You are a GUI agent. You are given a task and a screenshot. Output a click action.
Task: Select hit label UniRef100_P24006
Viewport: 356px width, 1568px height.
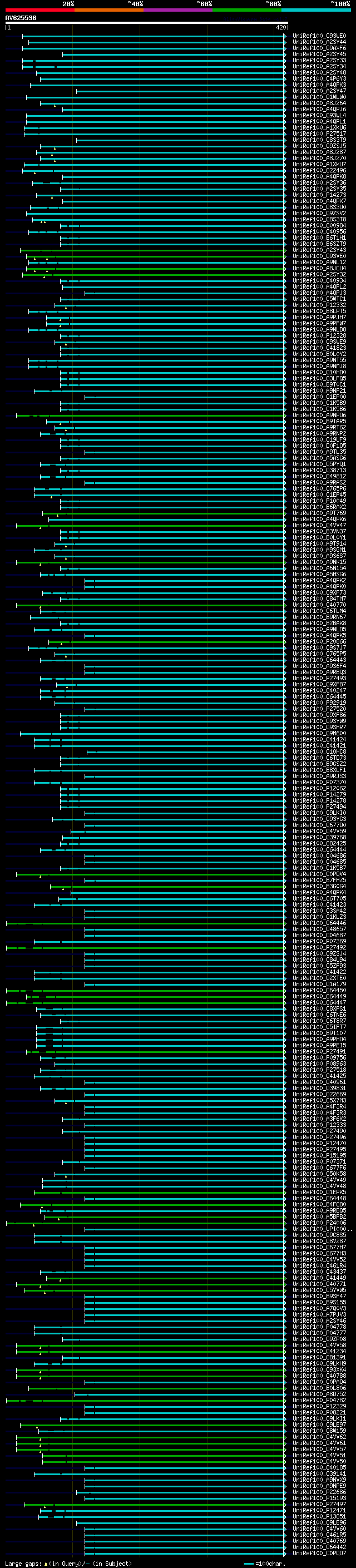click(319, 1222)
